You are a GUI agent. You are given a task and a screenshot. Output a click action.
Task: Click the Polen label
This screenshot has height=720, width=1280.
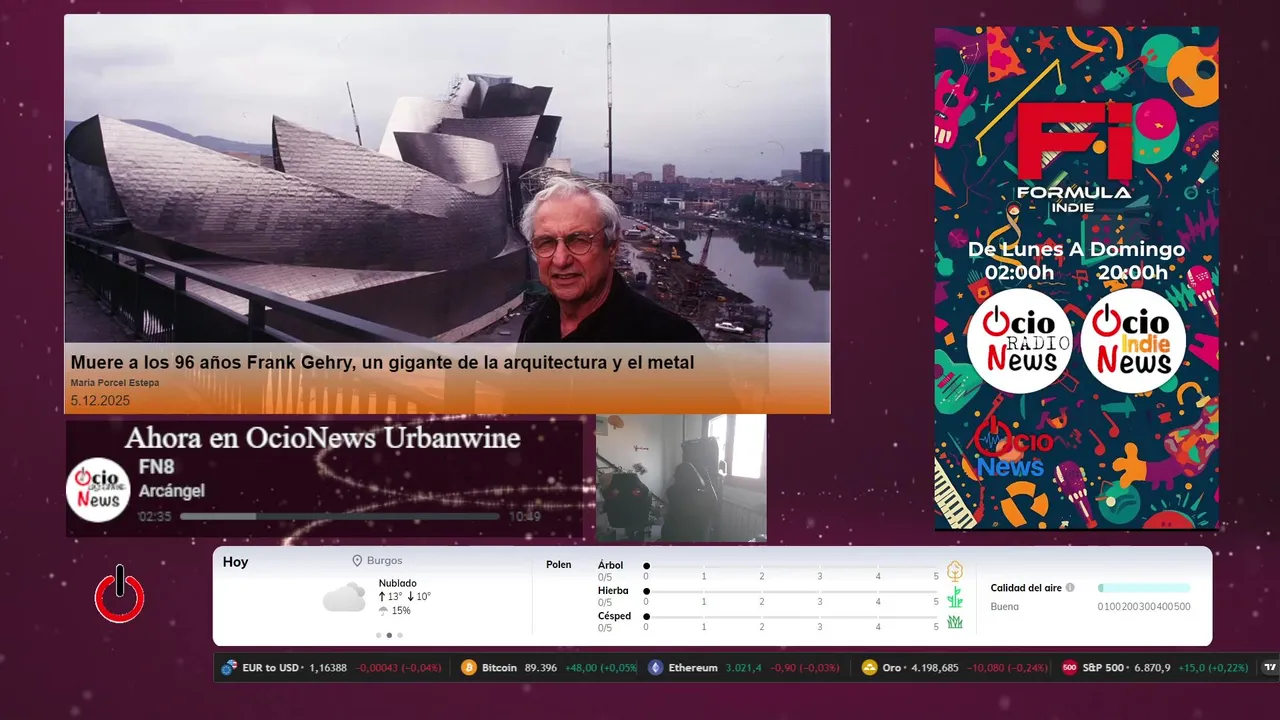(559, 565)
